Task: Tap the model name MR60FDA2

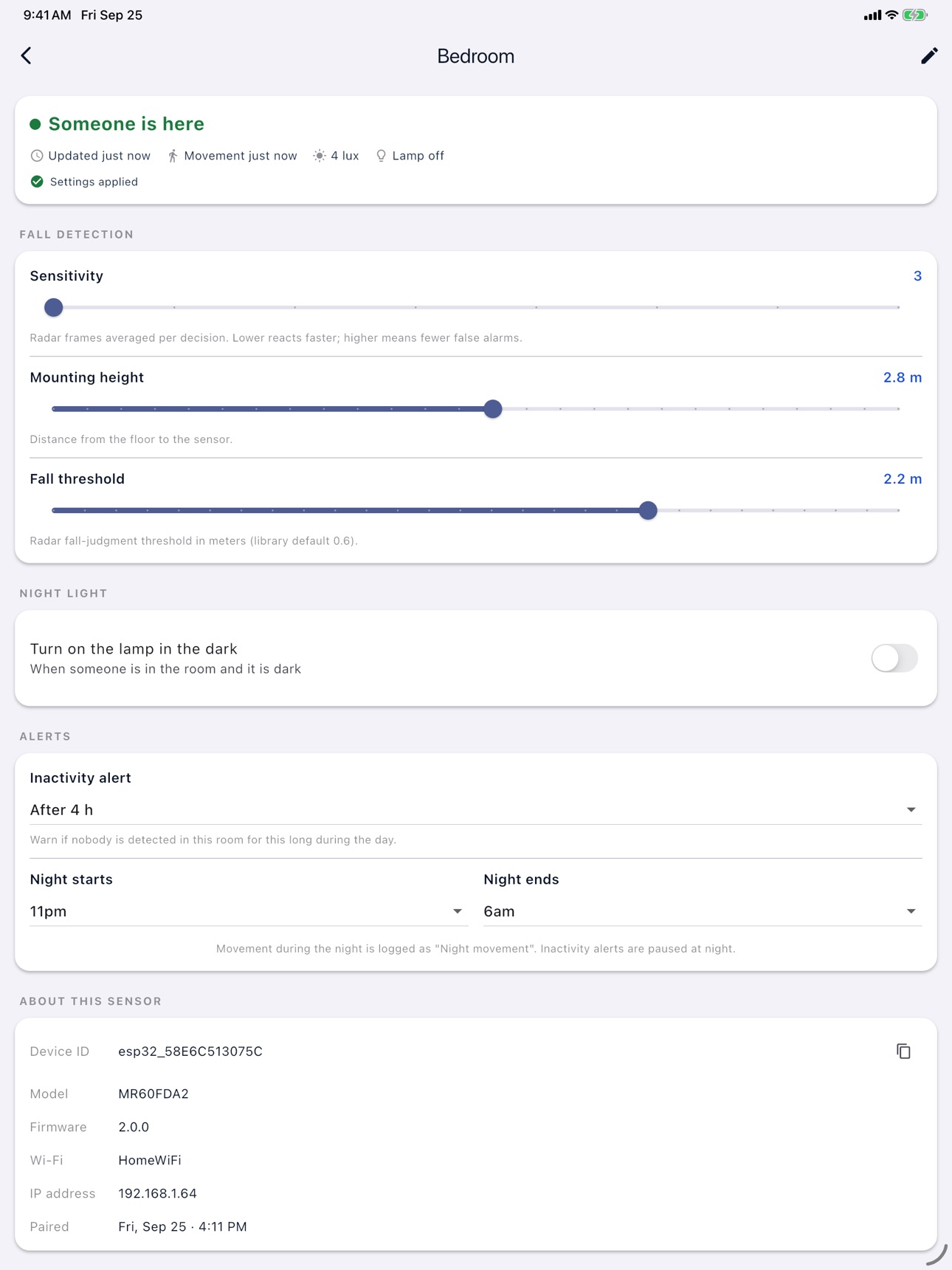Action: pos(154,1094)
